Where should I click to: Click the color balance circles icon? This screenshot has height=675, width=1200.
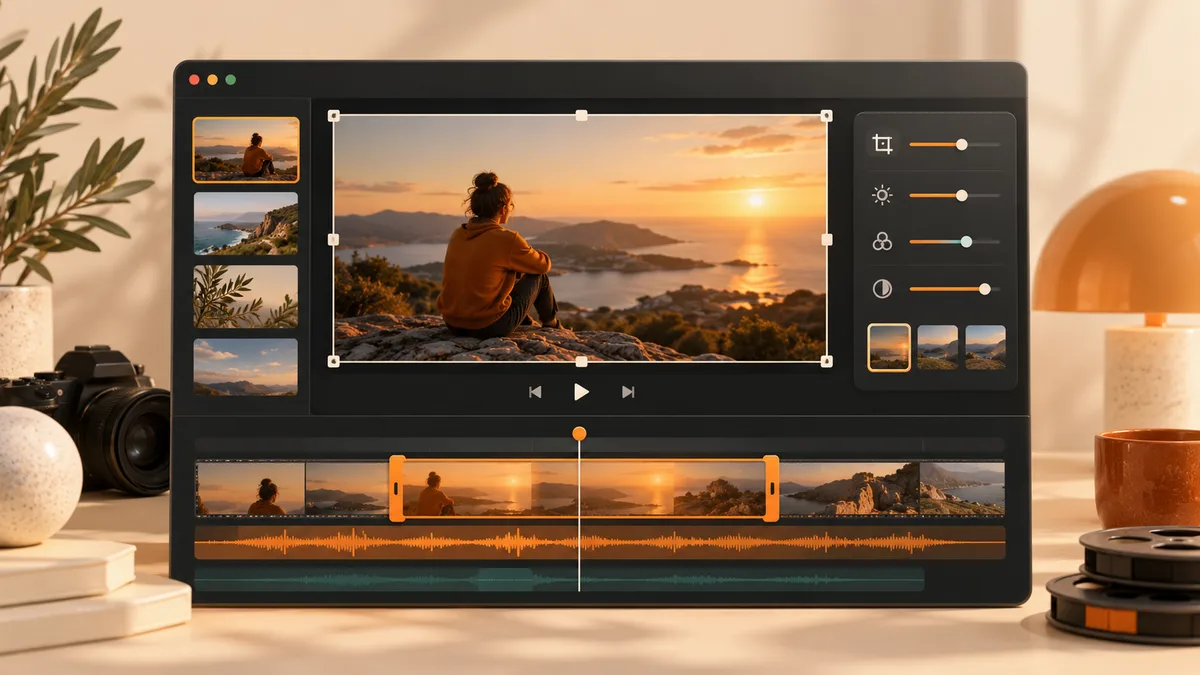pos(882,241)
